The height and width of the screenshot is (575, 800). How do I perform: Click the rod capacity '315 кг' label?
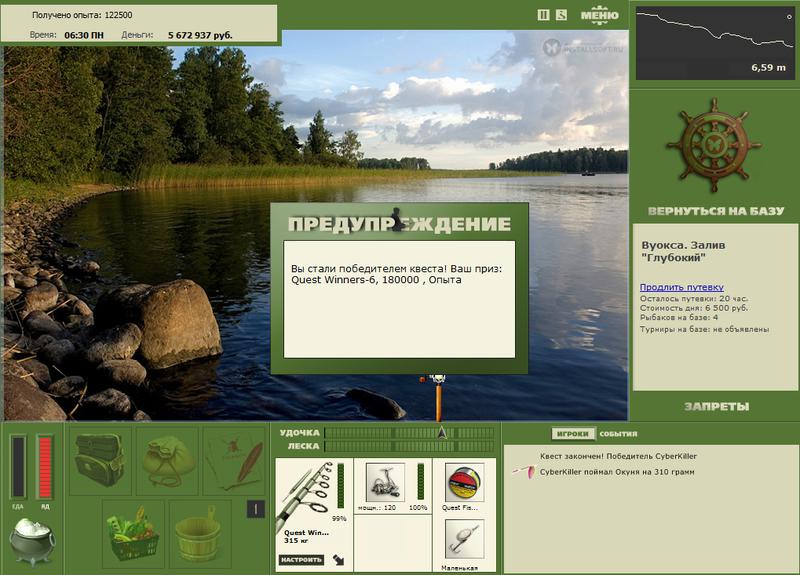point(296,540)
